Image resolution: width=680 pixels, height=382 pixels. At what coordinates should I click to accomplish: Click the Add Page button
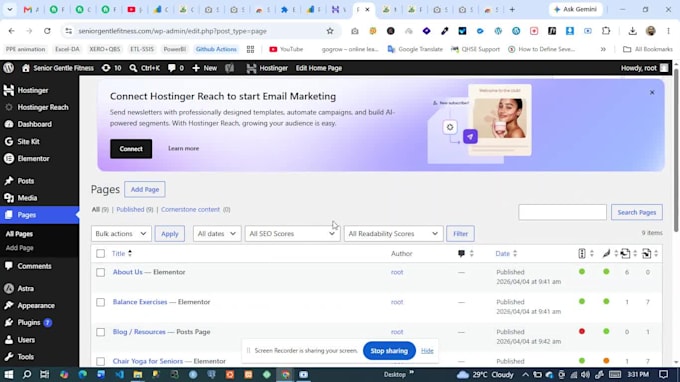(x=145, y=189)
